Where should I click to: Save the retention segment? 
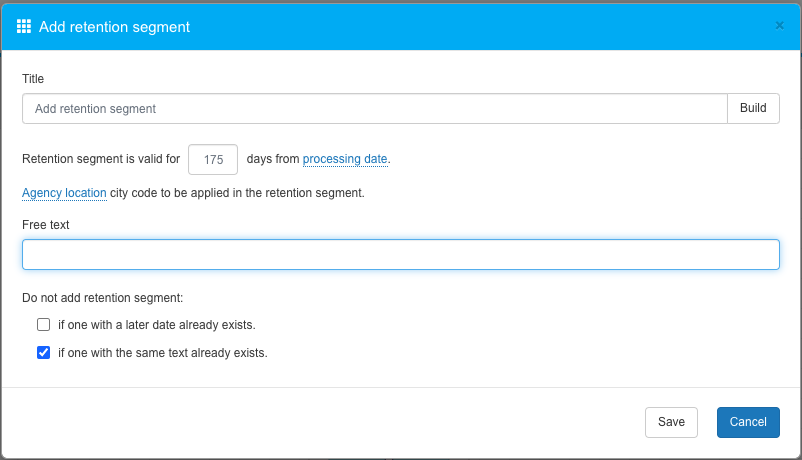point(671,423)
